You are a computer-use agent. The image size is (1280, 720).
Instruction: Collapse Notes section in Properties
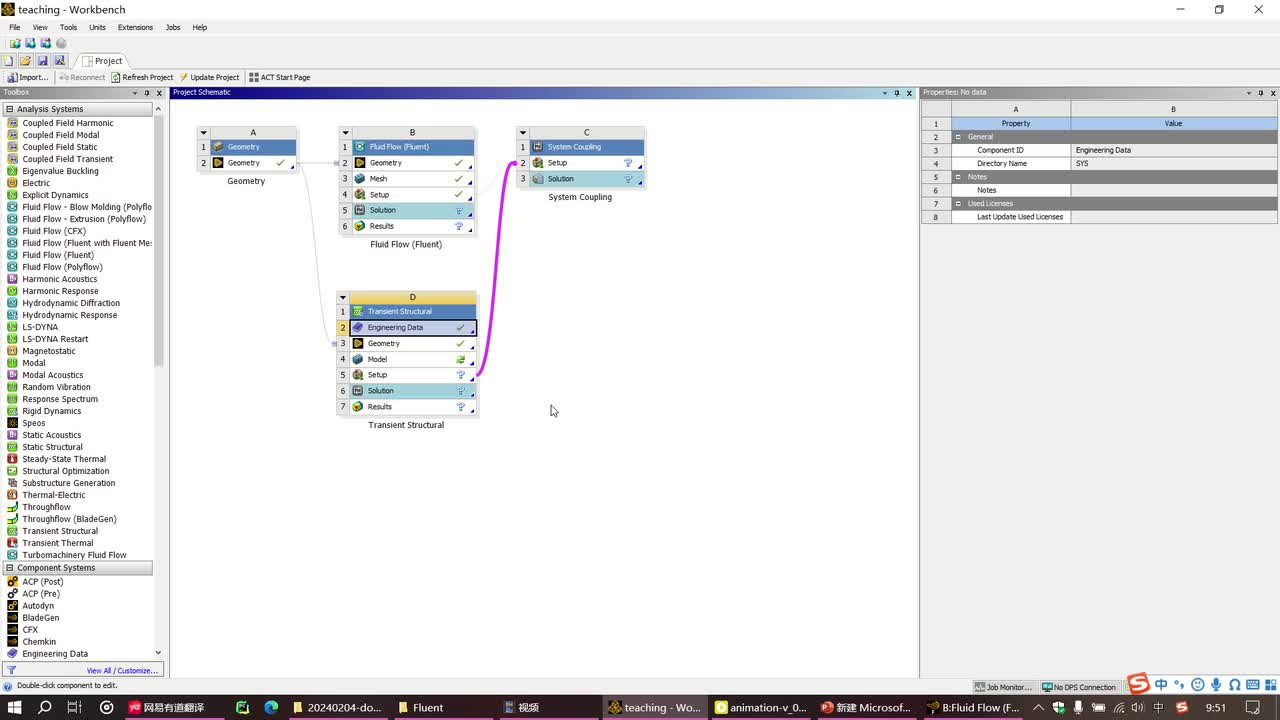point(958,177)
